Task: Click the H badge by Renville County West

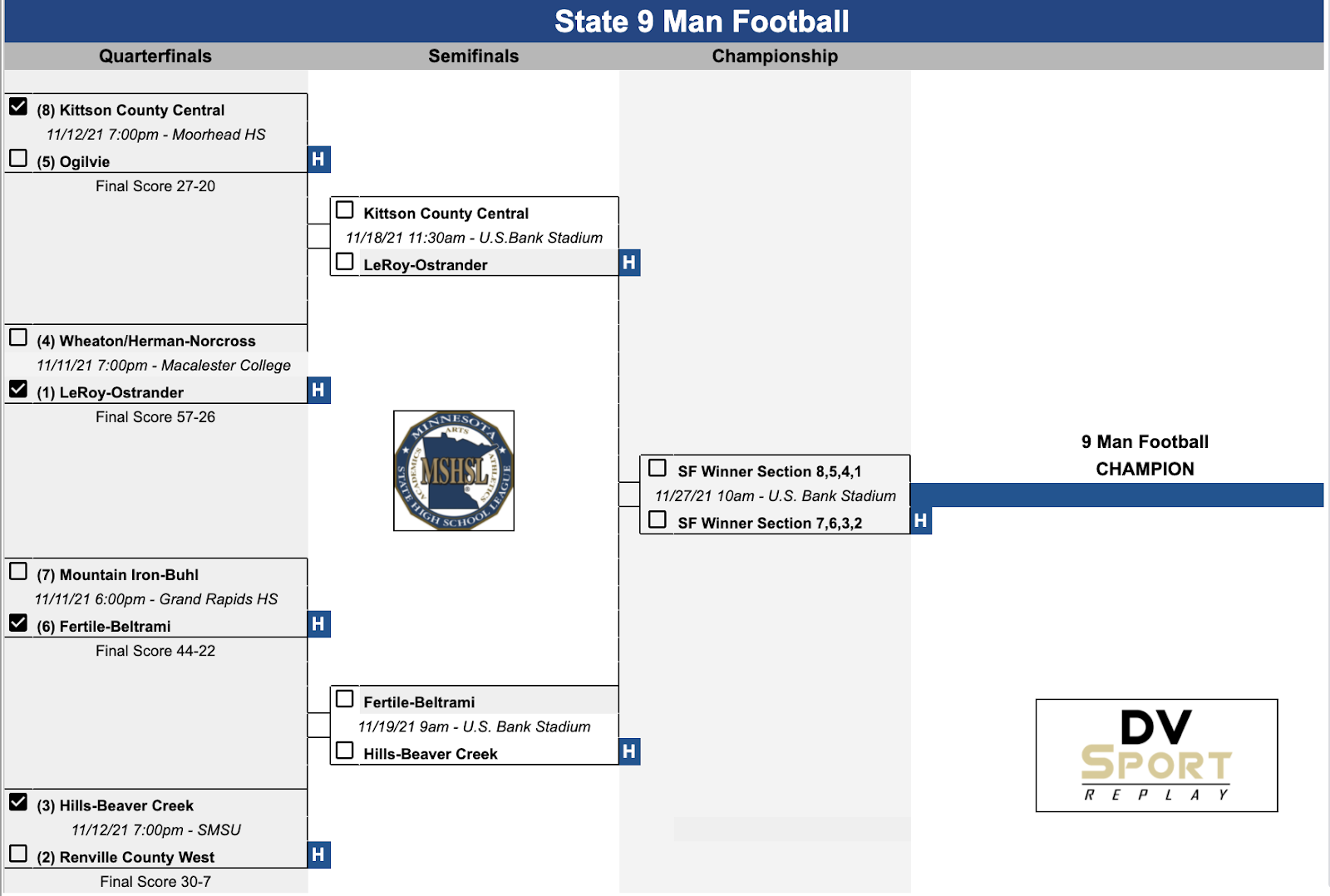Action: pyautogui.click(x=318, y=854)
